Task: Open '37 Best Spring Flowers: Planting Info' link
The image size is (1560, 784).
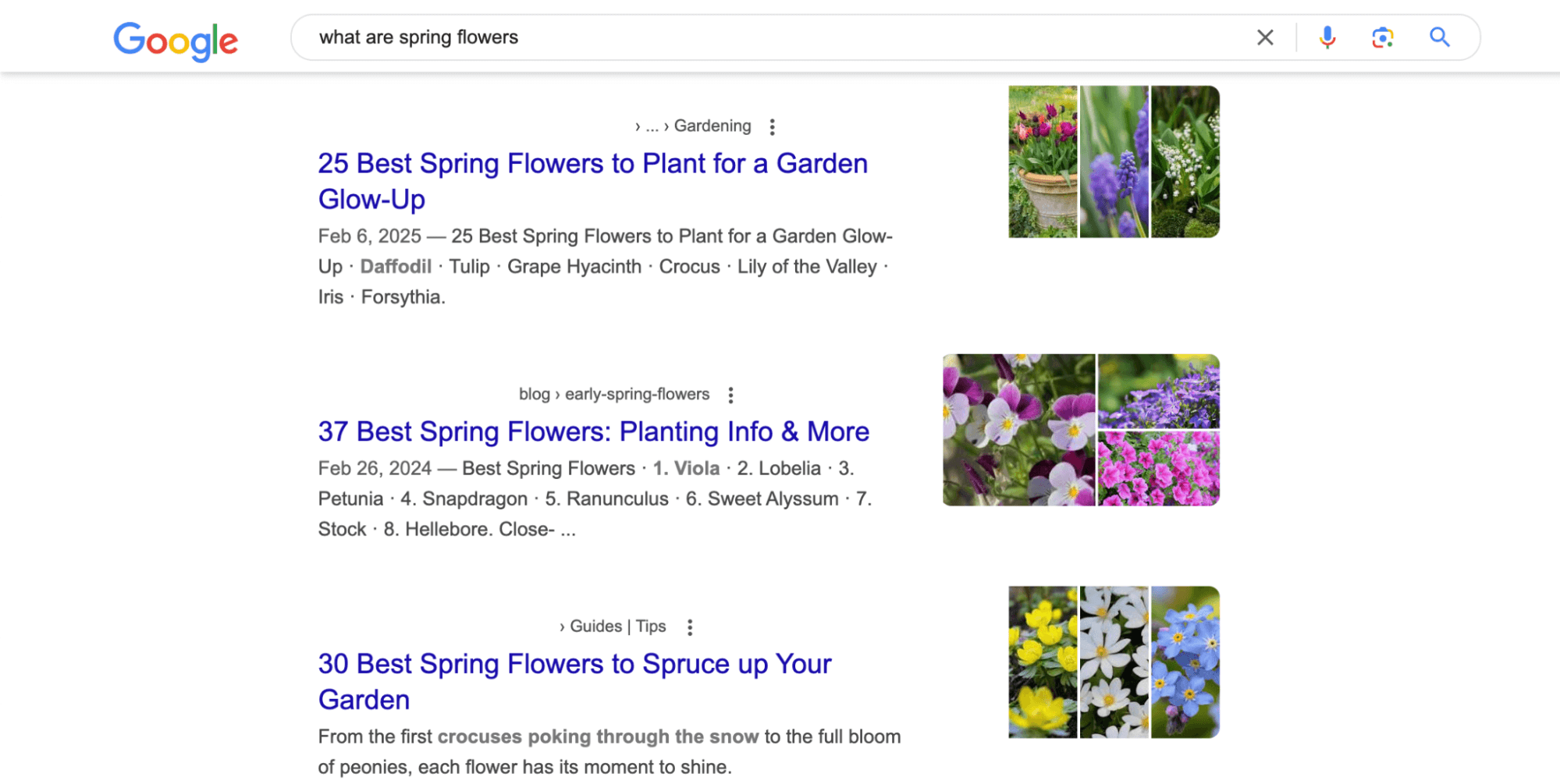Action: (593, 431)
